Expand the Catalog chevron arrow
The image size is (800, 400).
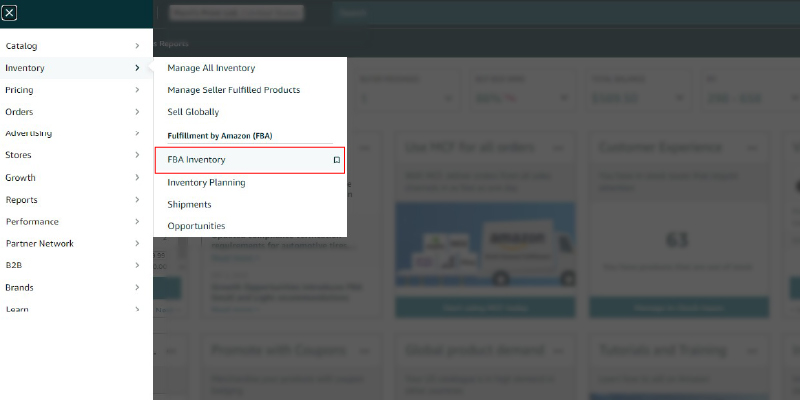[137, 46]
